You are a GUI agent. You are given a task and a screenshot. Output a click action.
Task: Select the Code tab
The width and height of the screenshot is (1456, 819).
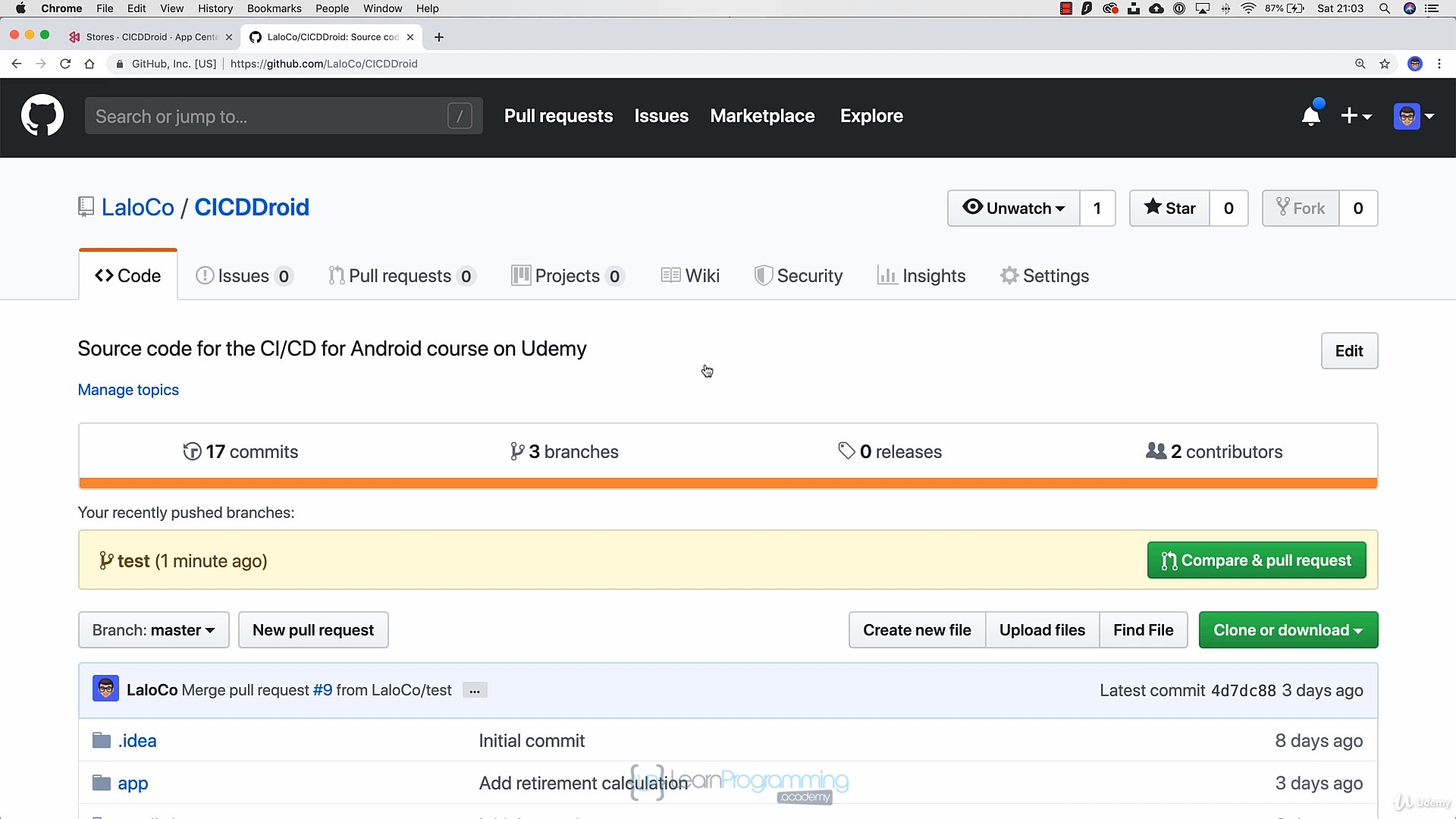(128, 275)
